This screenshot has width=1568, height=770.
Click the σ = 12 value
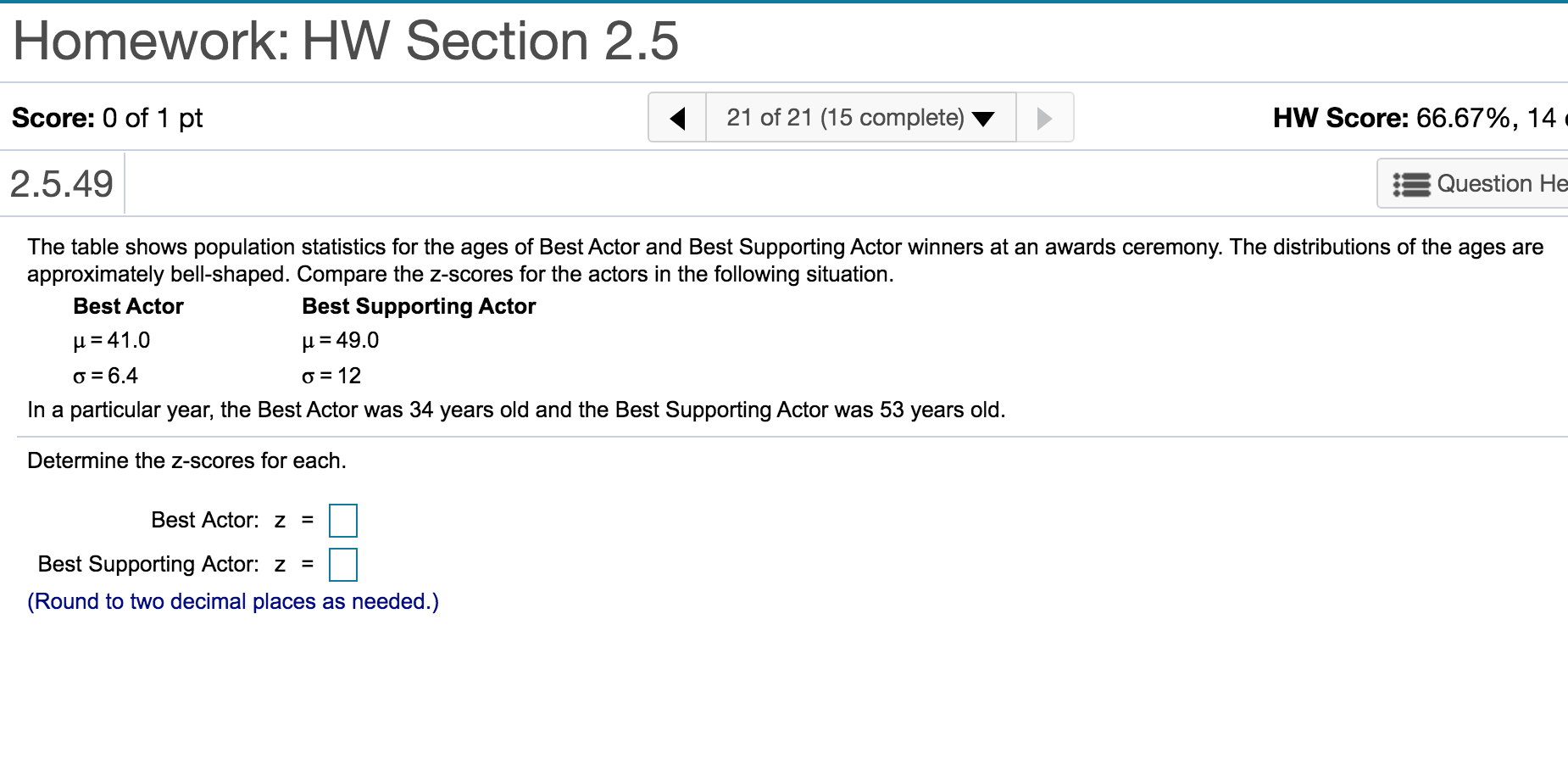click(x=331, y=376)
